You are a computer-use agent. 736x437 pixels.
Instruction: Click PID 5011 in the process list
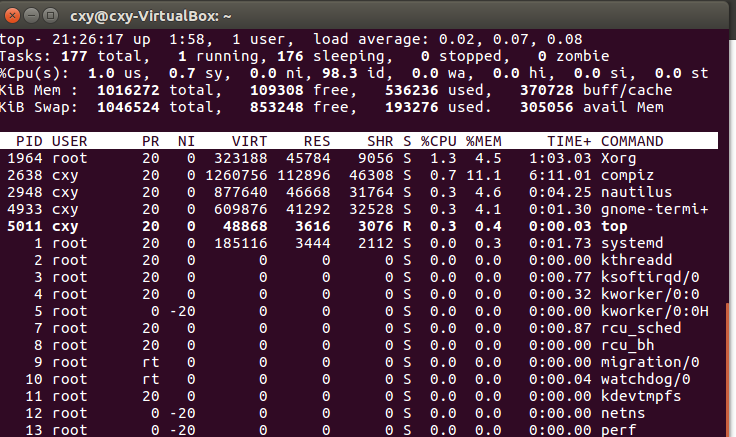click(x=24, y=226)
